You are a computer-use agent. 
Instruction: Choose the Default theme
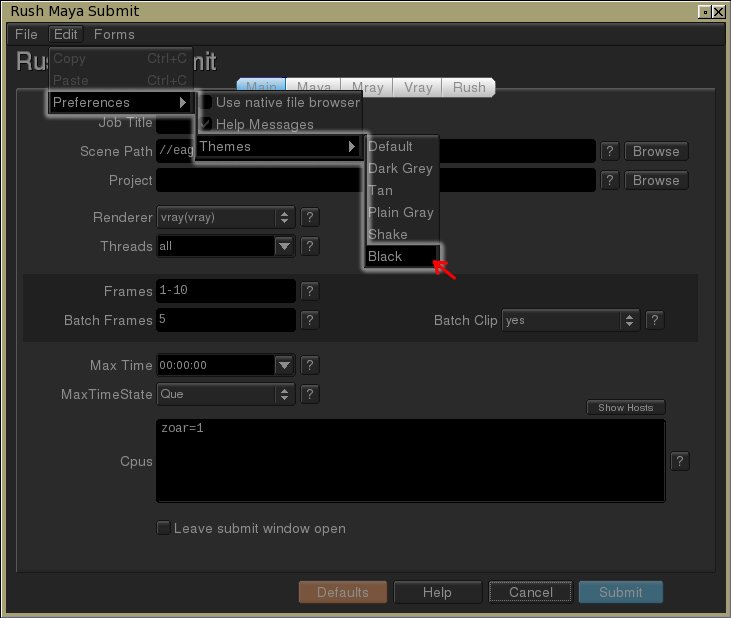click(x=402, y=147)
